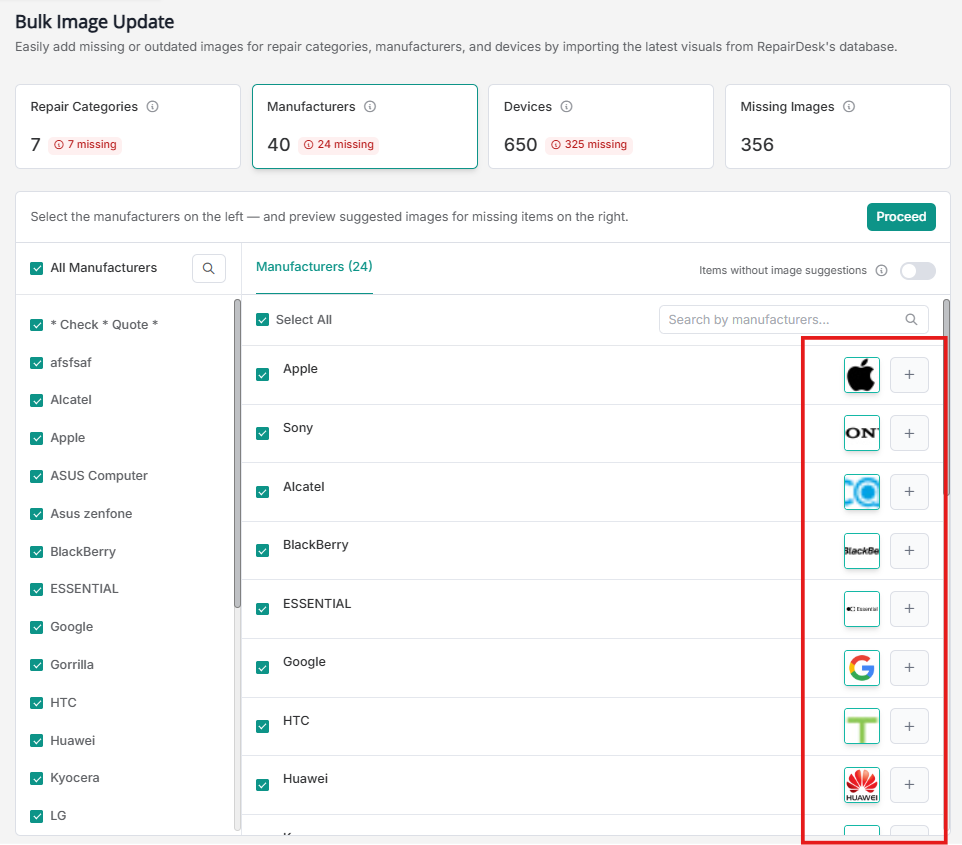Click info icon beside Repair Categories
962x845 pixels.
point(153,107)
